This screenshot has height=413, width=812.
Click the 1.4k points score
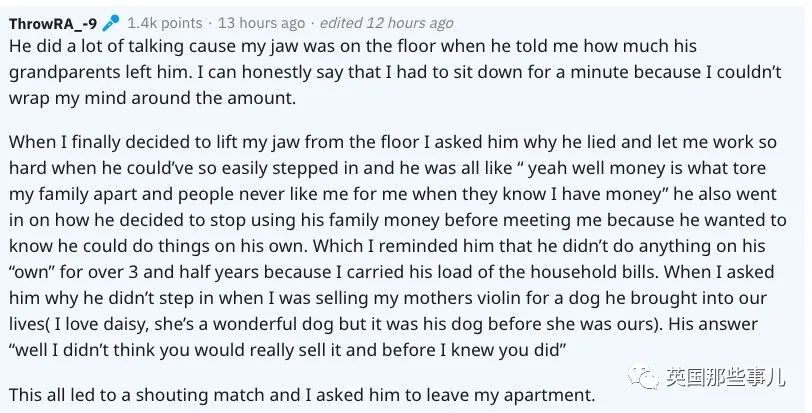[x=165, y=23]
